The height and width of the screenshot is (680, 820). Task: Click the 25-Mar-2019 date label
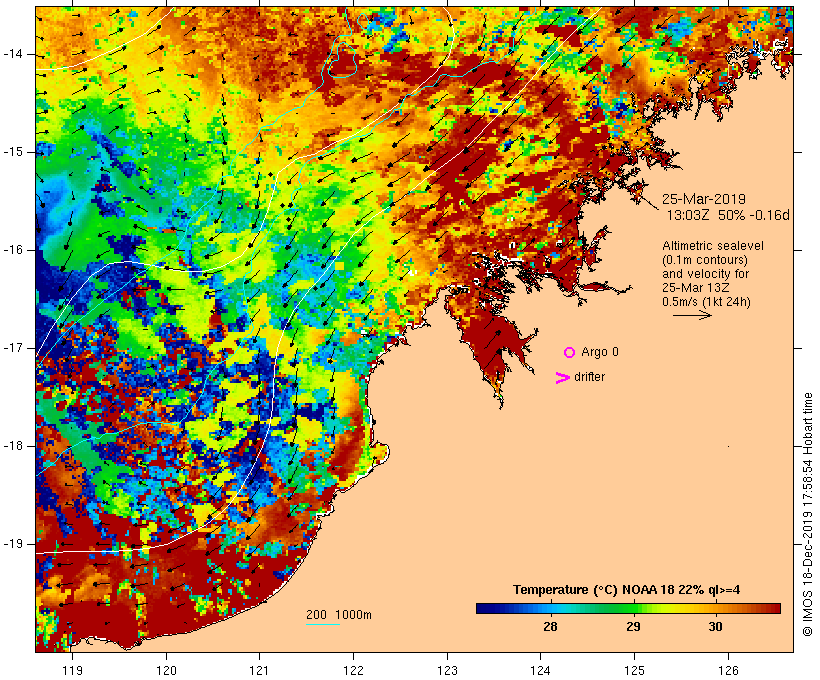point(703,199)
